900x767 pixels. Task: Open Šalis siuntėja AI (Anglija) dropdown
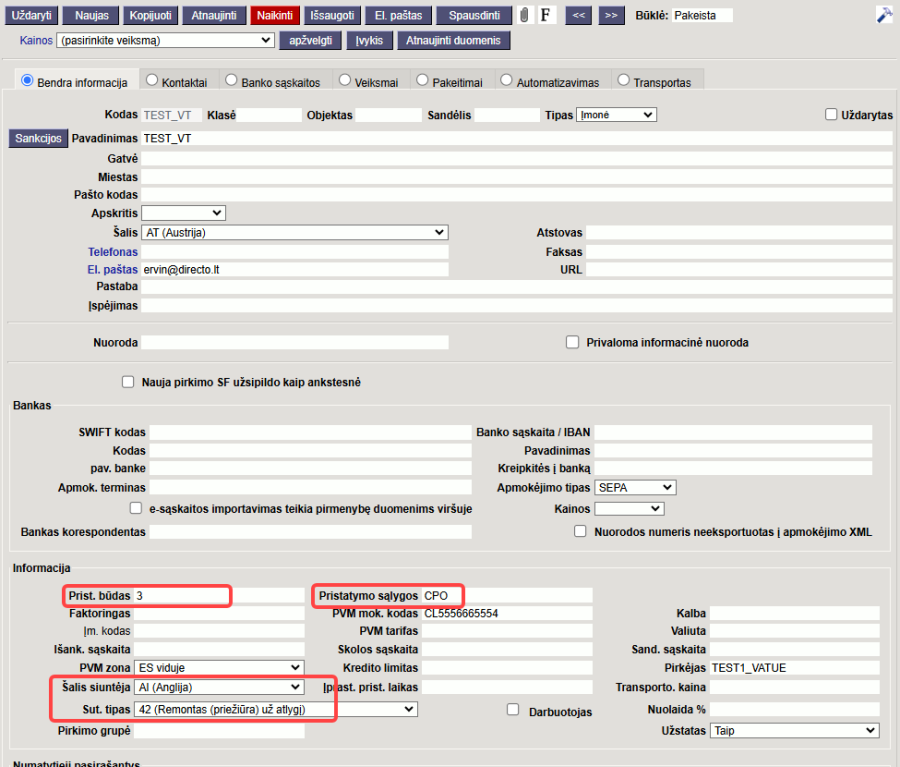(219, 687)
